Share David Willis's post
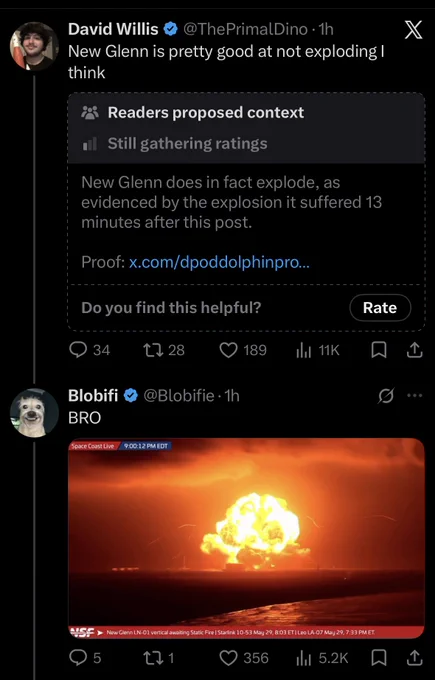The height and width of the screenshot is (680, 435). click(x=414, y=350)
